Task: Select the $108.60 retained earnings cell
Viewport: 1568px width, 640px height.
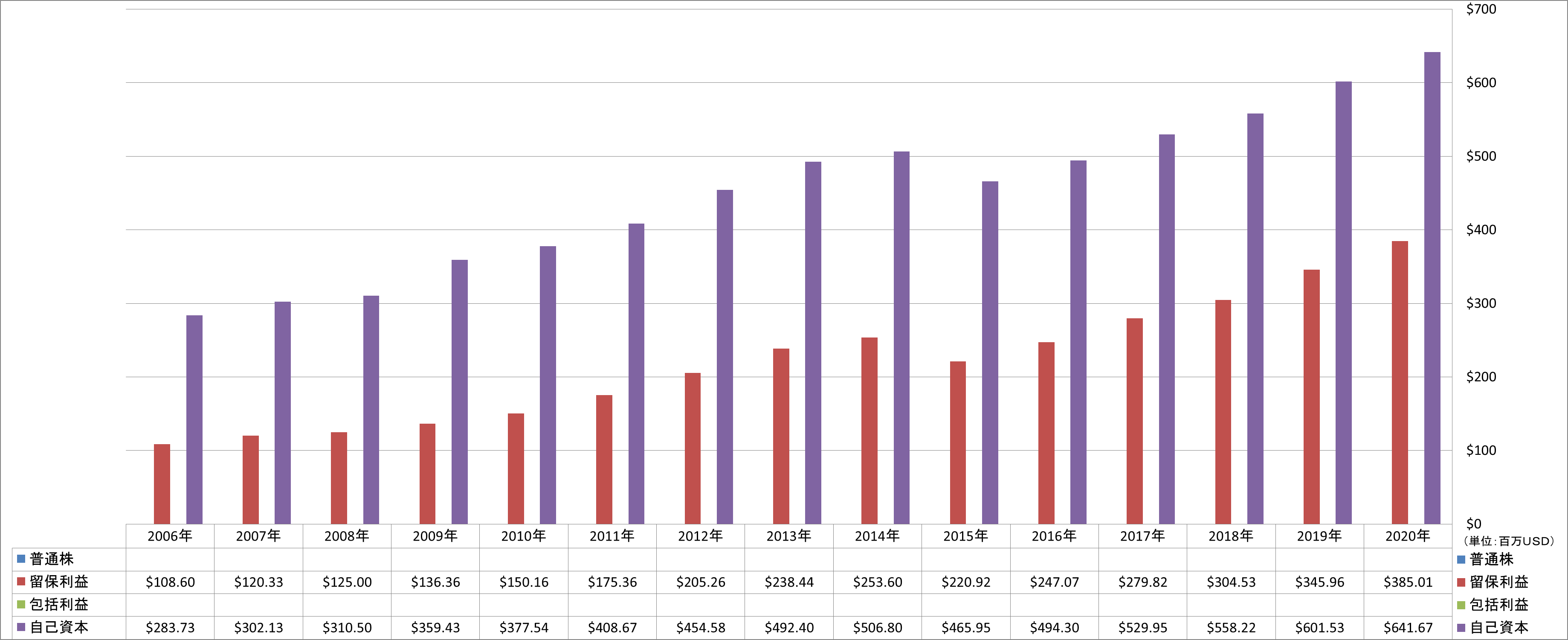Action: [170, 582]
